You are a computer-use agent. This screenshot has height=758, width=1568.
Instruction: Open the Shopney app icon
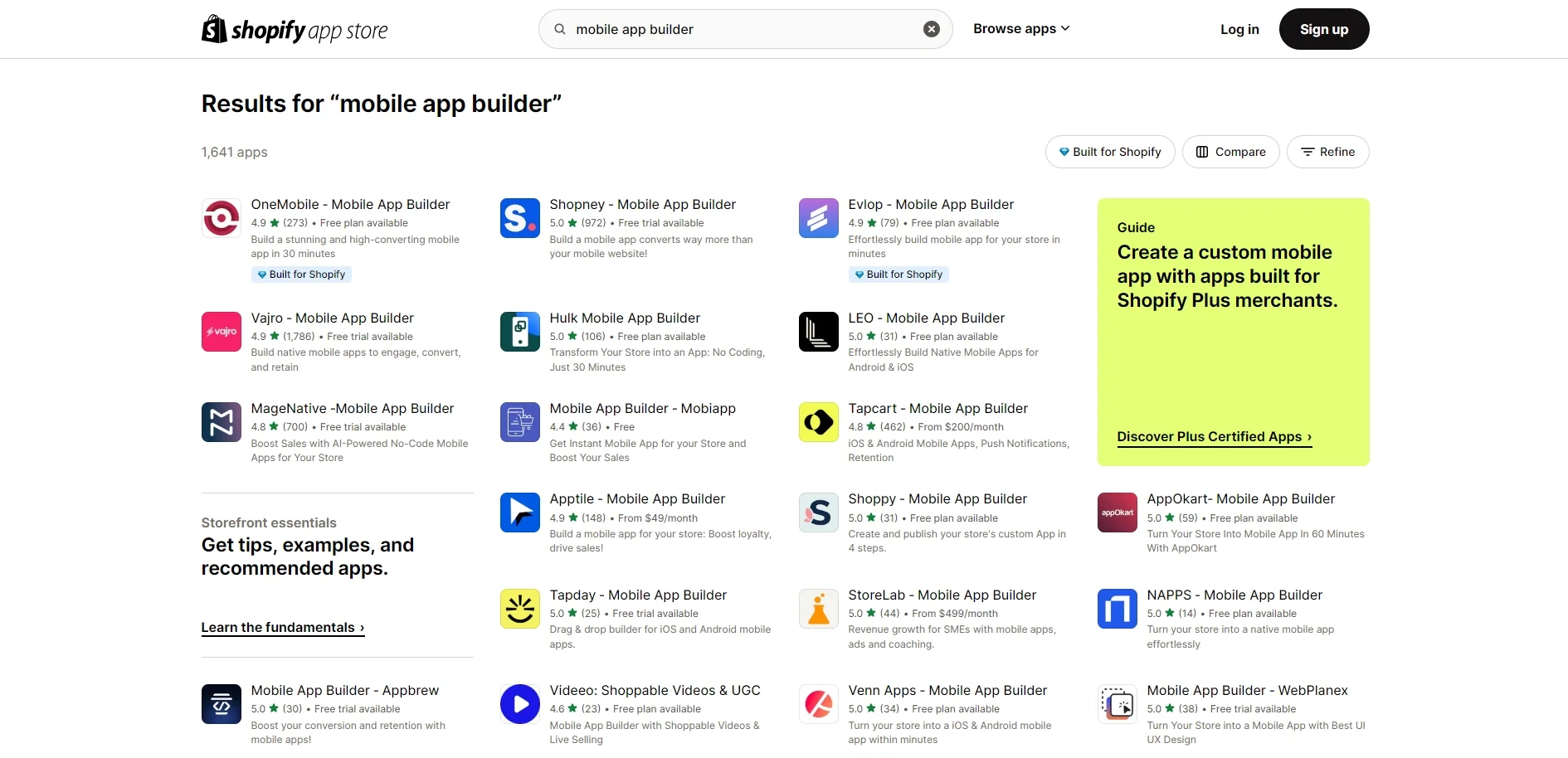pyautogui.click(x=520, y=218)
